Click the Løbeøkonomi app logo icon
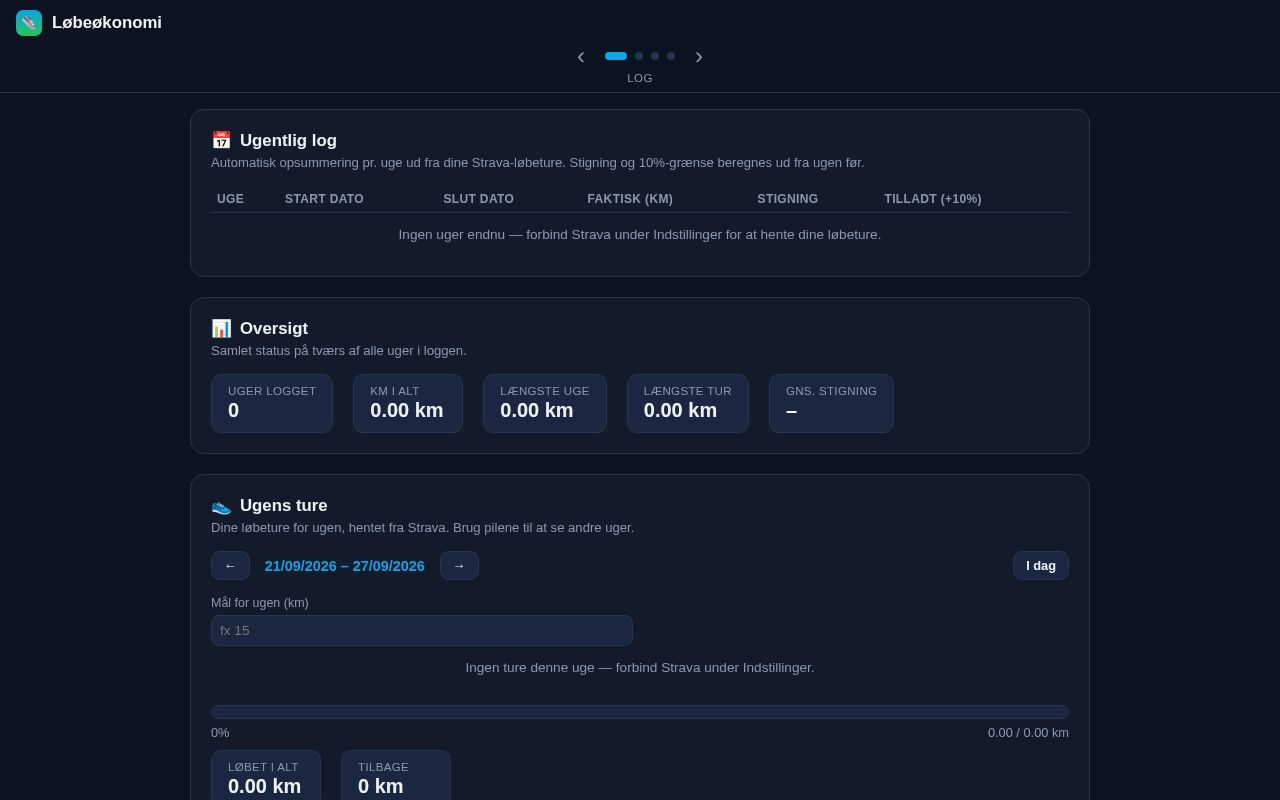 [29, 23]
